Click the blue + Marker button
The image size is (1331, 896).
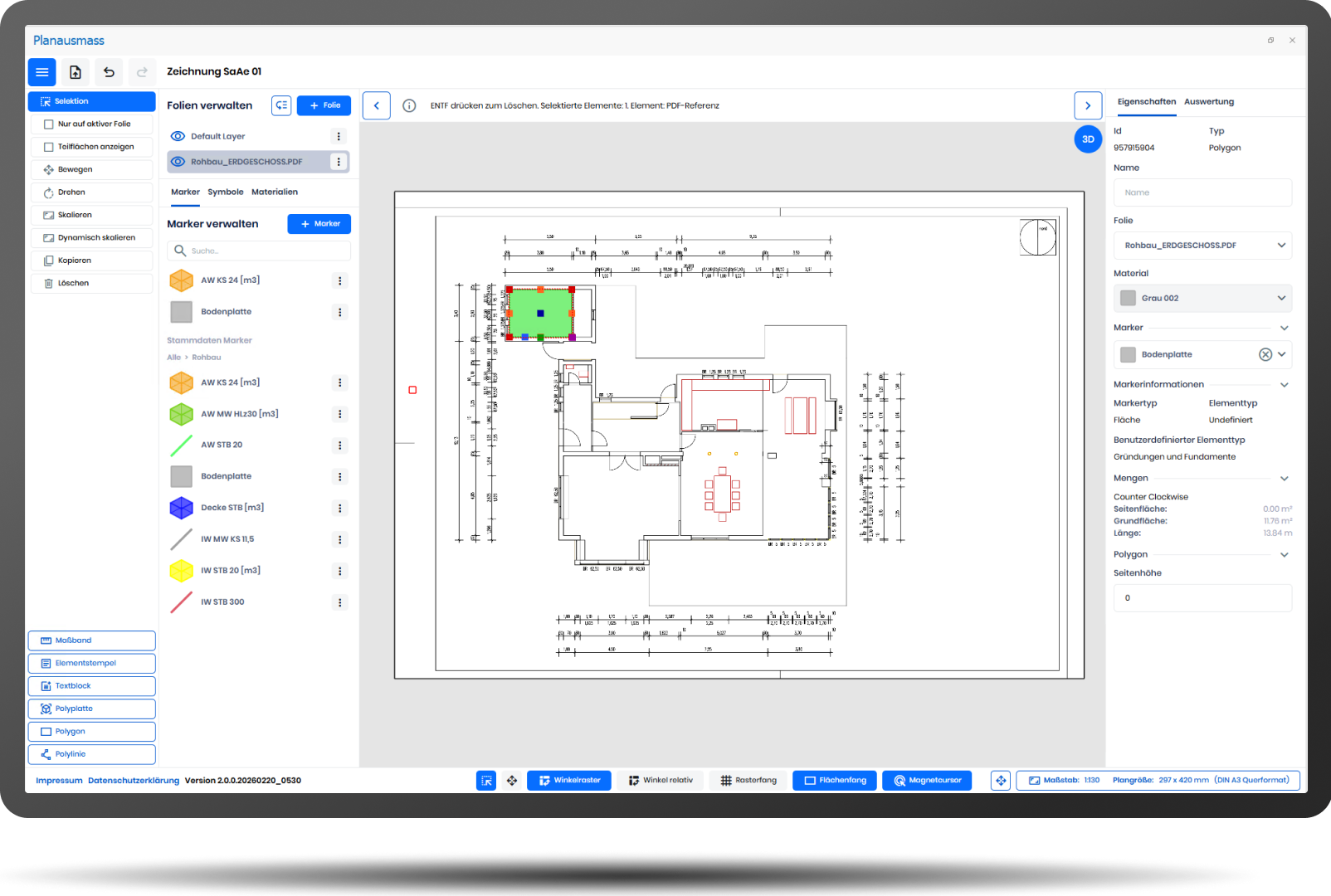pos(319,224)
